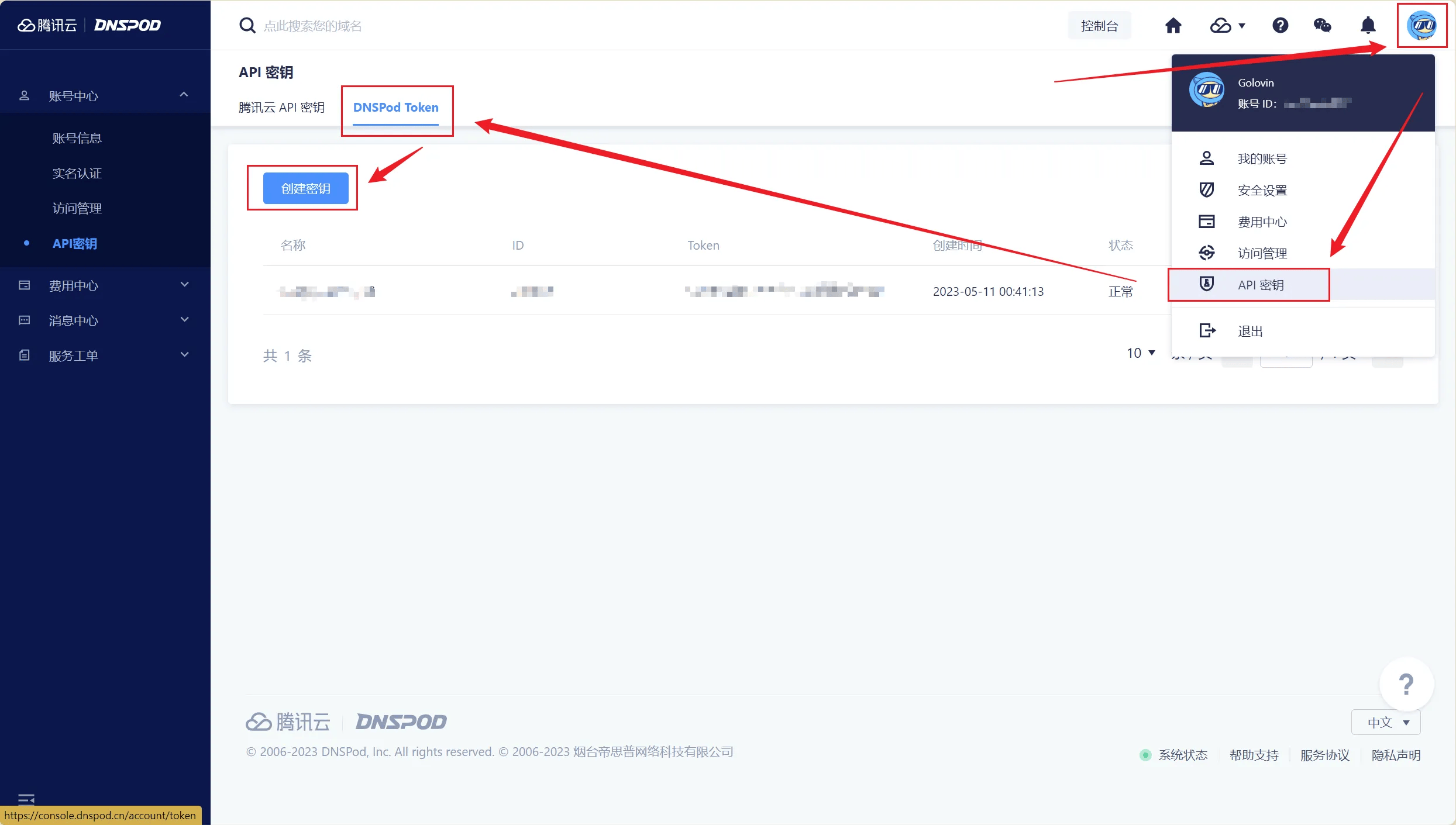1456x825 pixels.
Task: Click the Golovin avatar in dropdown panel
Action: tap(1206, 91)
